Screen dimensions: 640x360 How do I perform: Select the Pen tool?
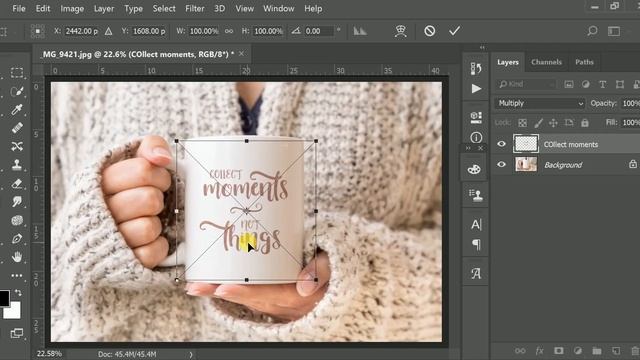pos(17,238)
